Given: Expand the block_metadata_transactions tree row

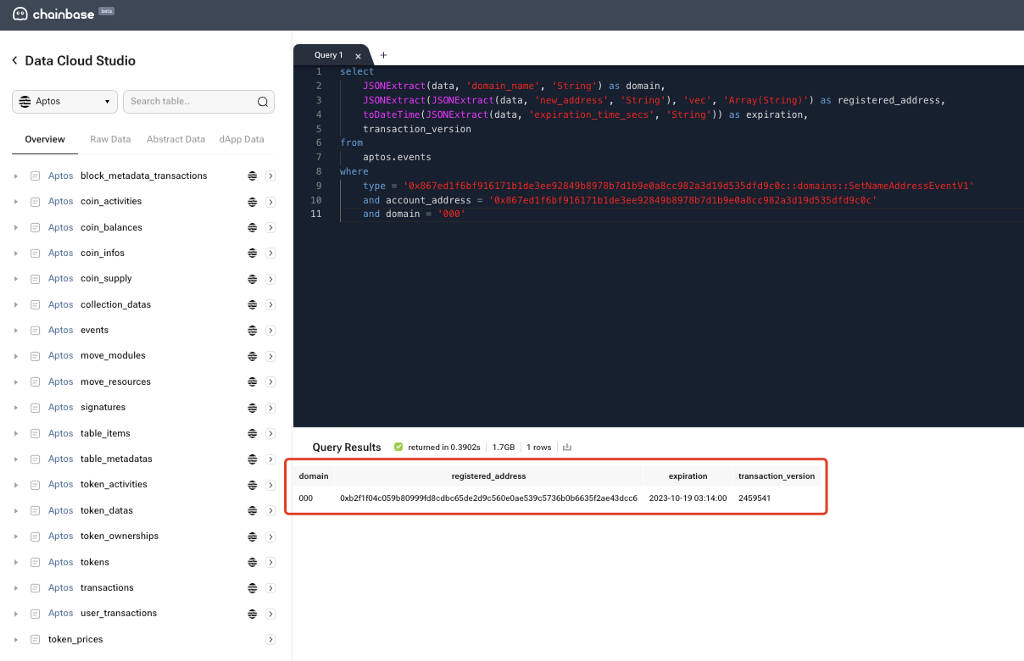Looking at the screenshot, I should 16,176.
